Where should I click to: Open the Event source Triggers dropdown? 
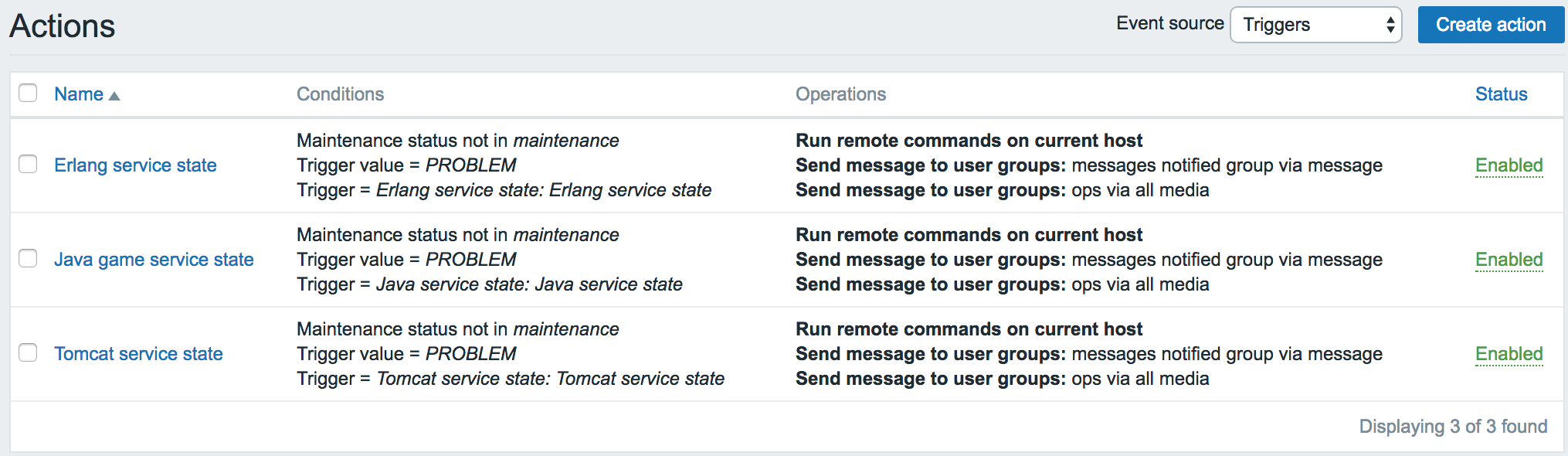pyautogui.click(x=1315, y=25)
